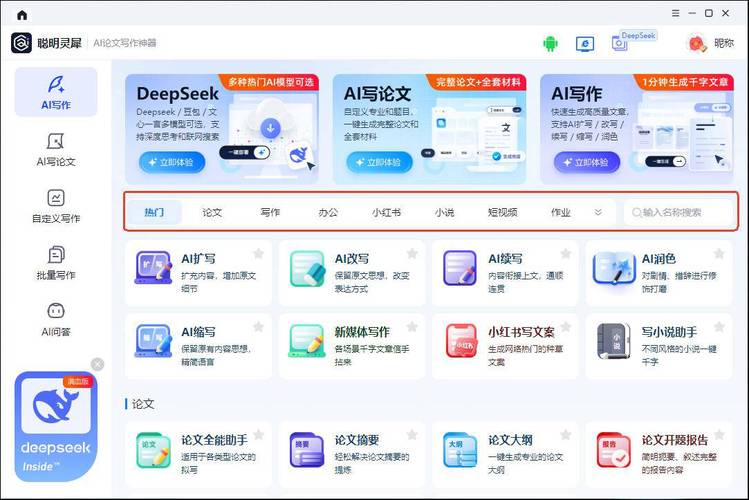Open 自定义写作 from the sidebar
The height and width of the screenshot is (500, 749).
coord(56,205)
